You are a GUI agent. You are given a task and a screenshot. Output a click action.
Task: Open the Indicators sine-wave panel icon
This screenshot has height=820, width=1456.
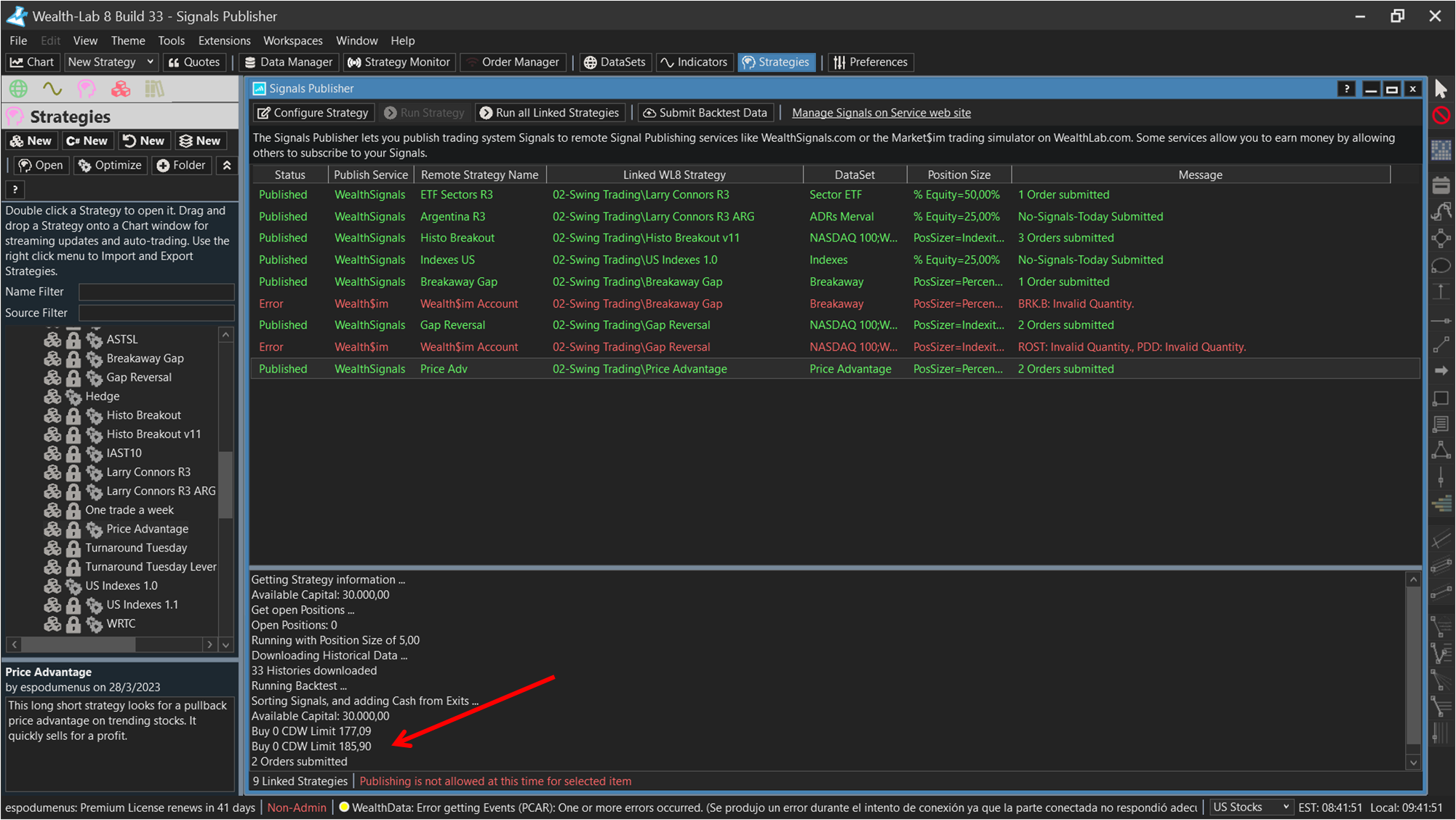point(52,89)
